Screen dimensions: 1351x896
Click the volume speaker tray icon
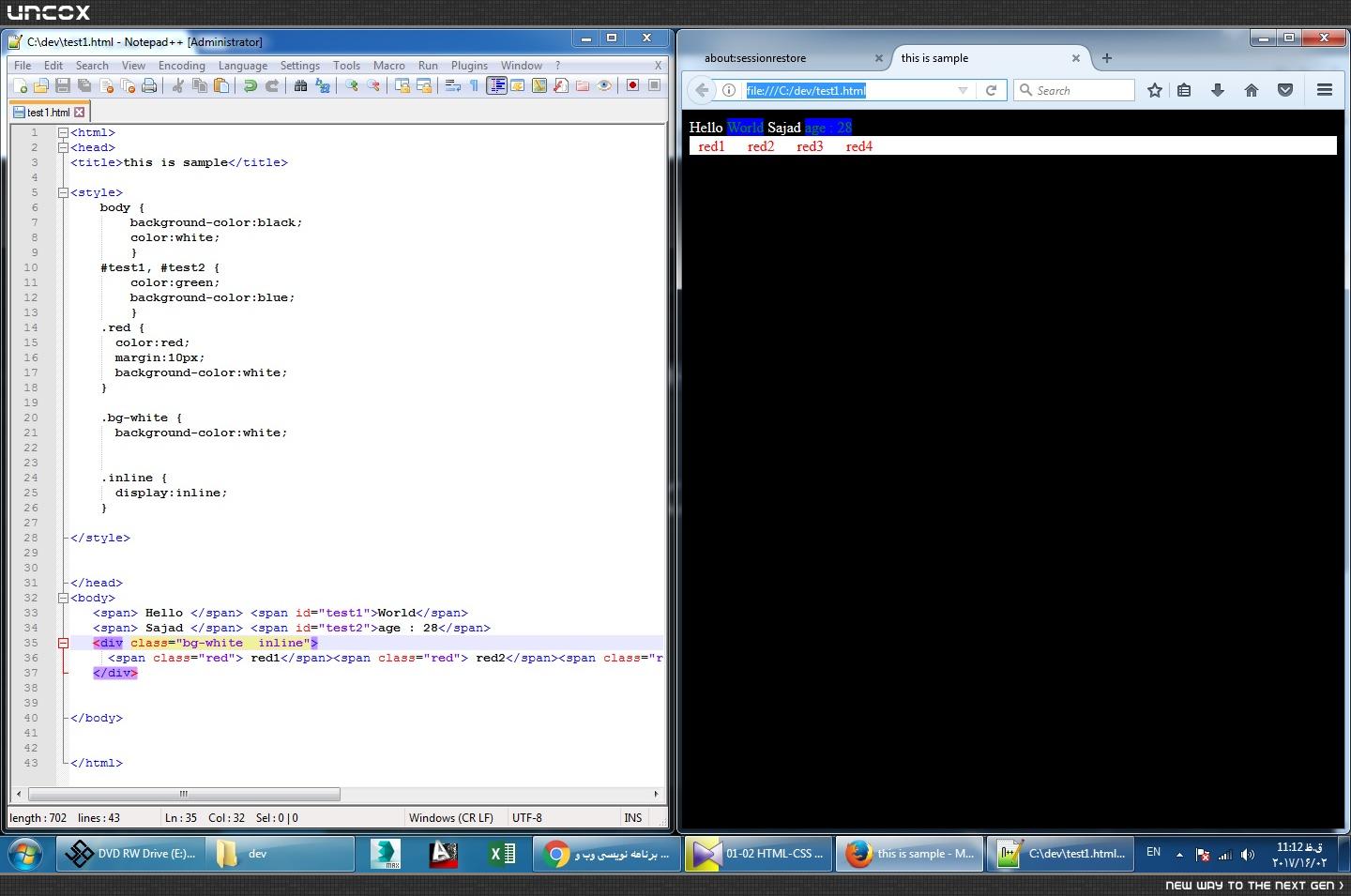click(x=1247, y=855)
